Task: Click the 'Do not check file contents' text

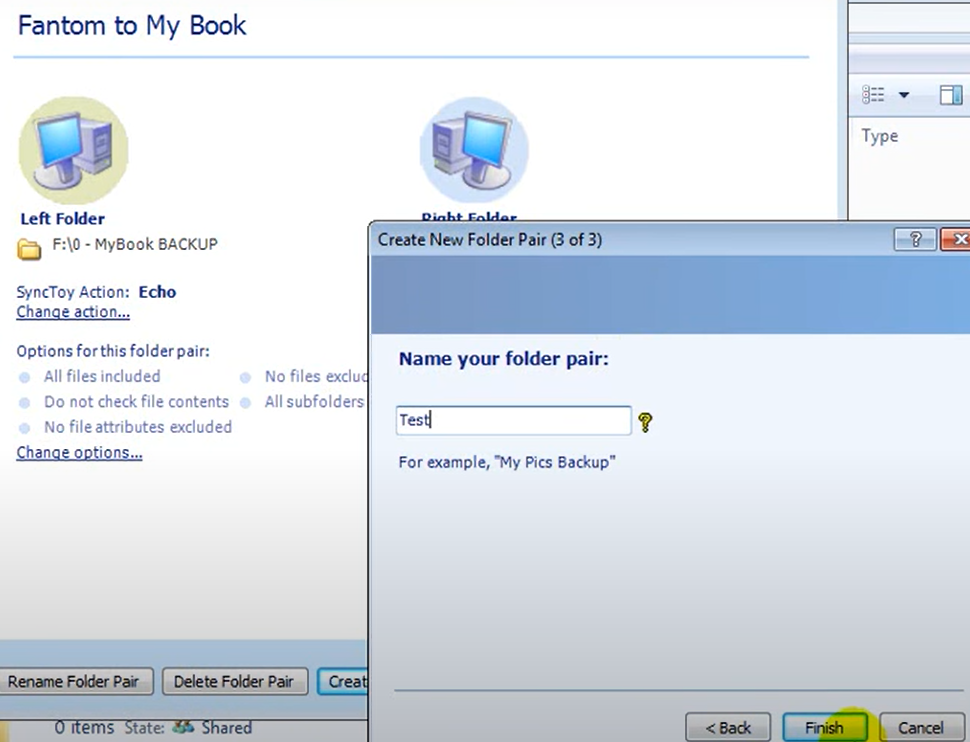Action: click(136, 402)
